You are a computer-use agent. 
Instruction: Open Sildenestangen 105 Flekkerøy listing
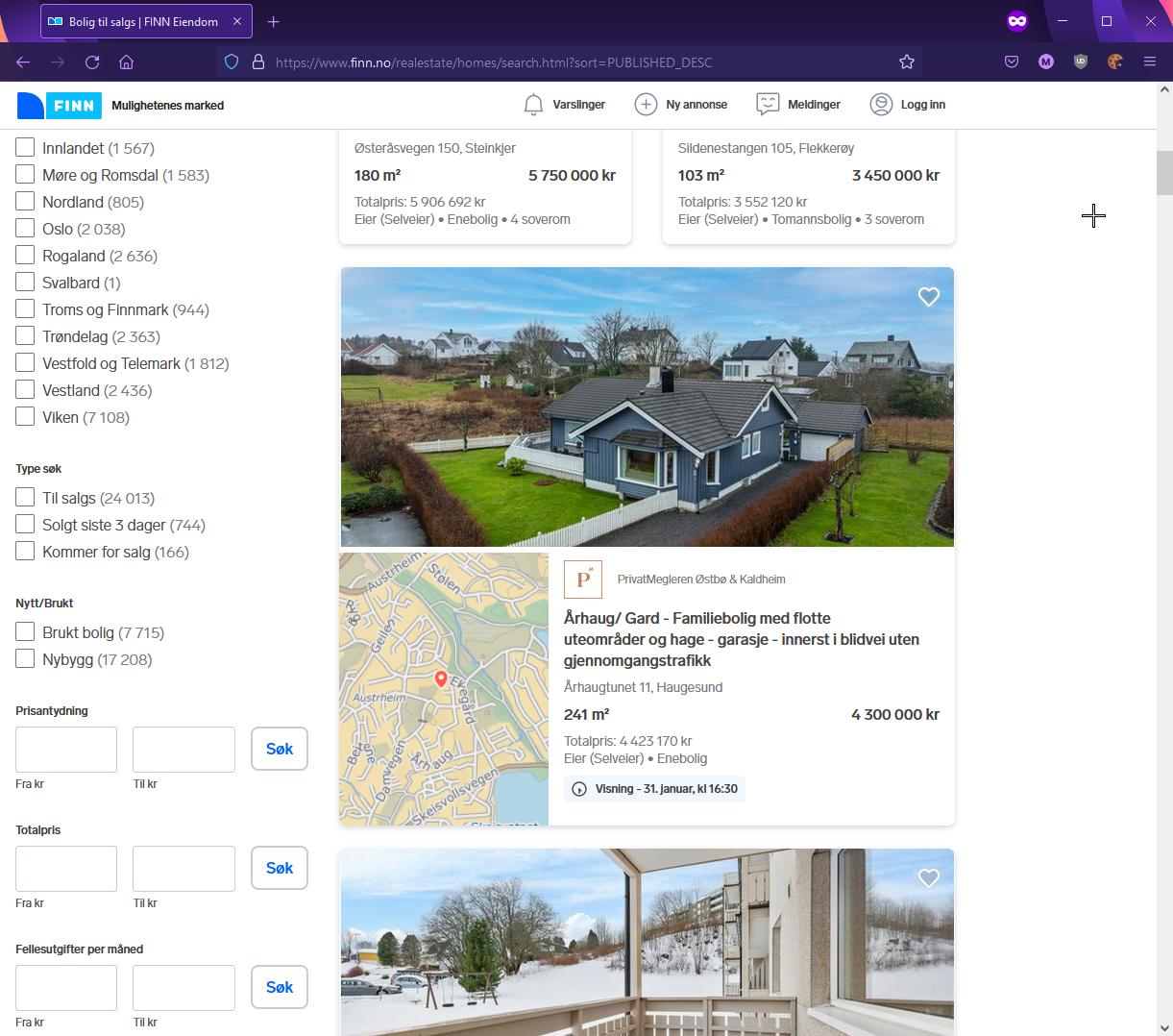[x=809, y=186]
